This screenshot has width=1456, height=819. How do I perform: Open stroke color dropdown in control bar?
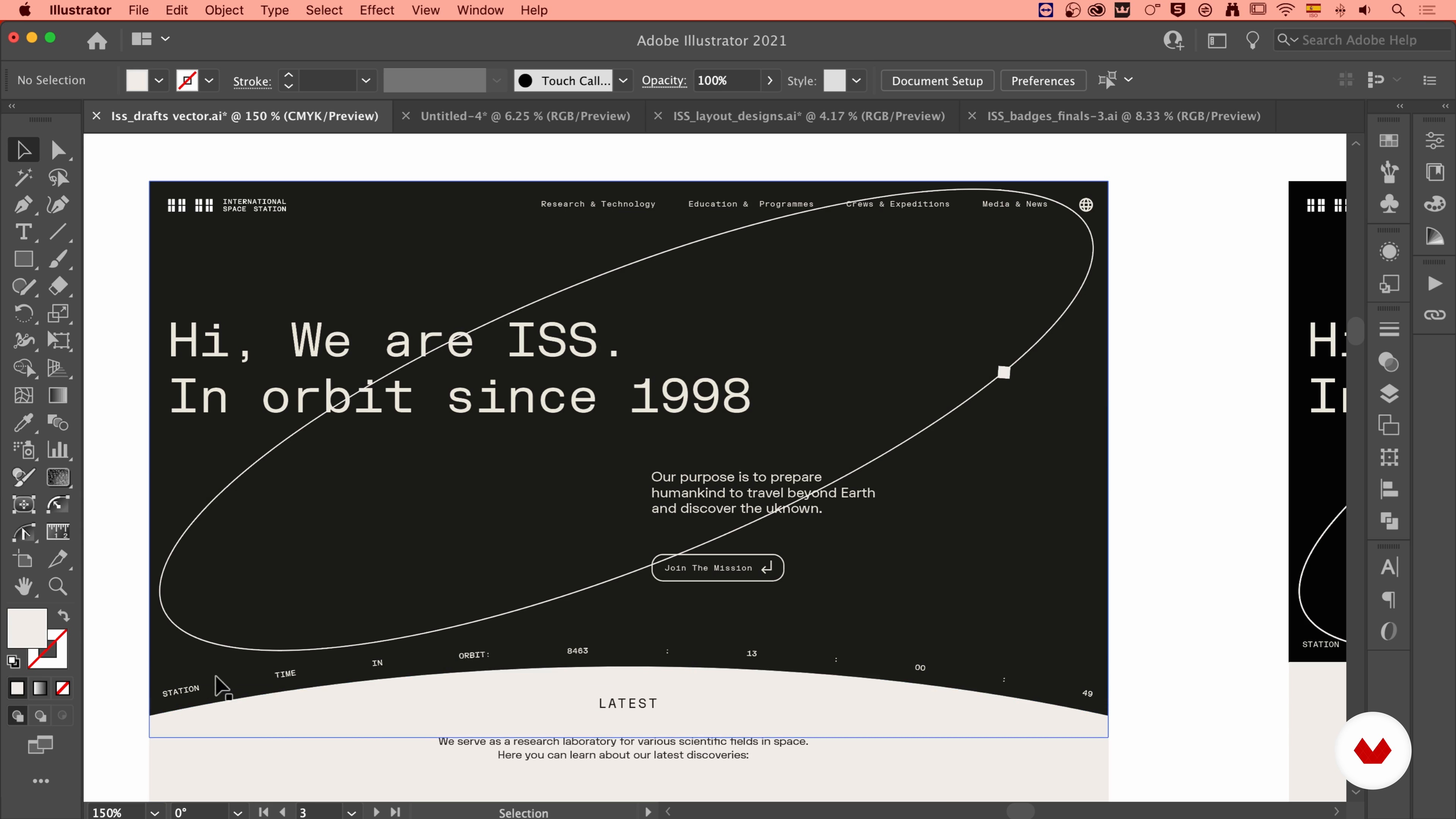(x=209, y=81)
